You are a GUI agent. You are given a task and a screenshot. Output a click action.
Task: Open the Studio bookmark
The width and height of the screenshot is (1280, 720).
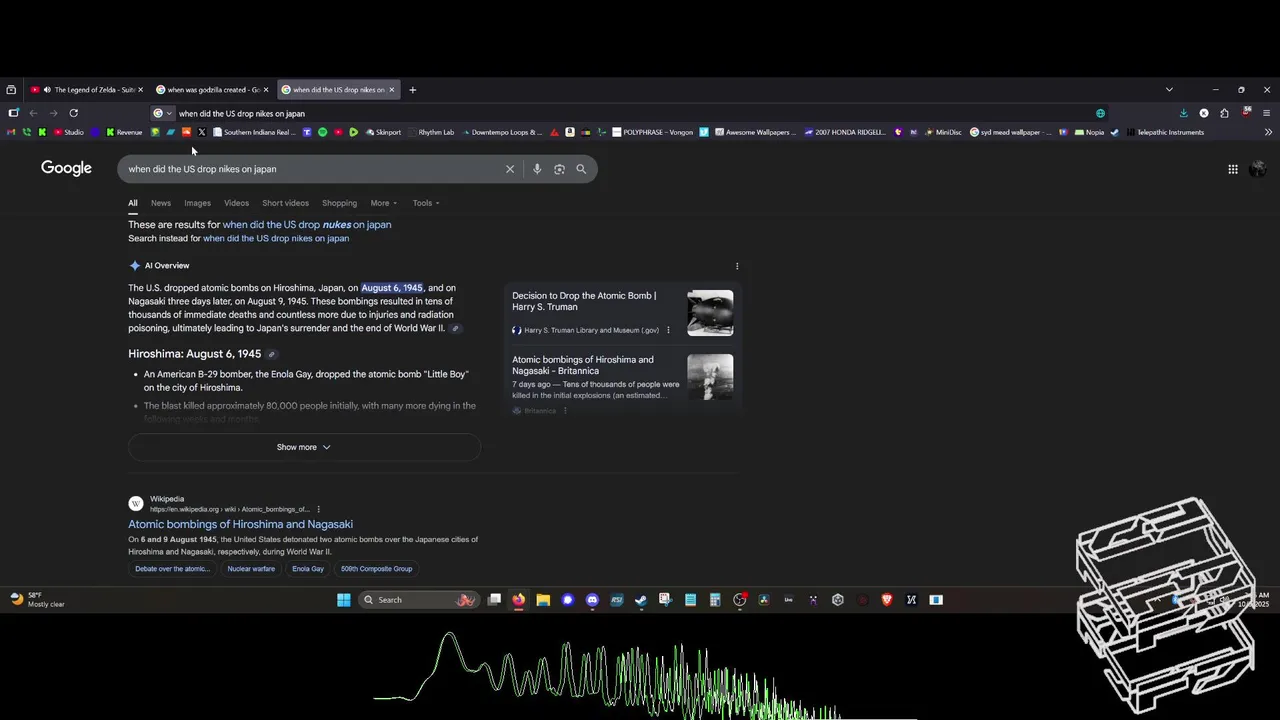[67, 132]
